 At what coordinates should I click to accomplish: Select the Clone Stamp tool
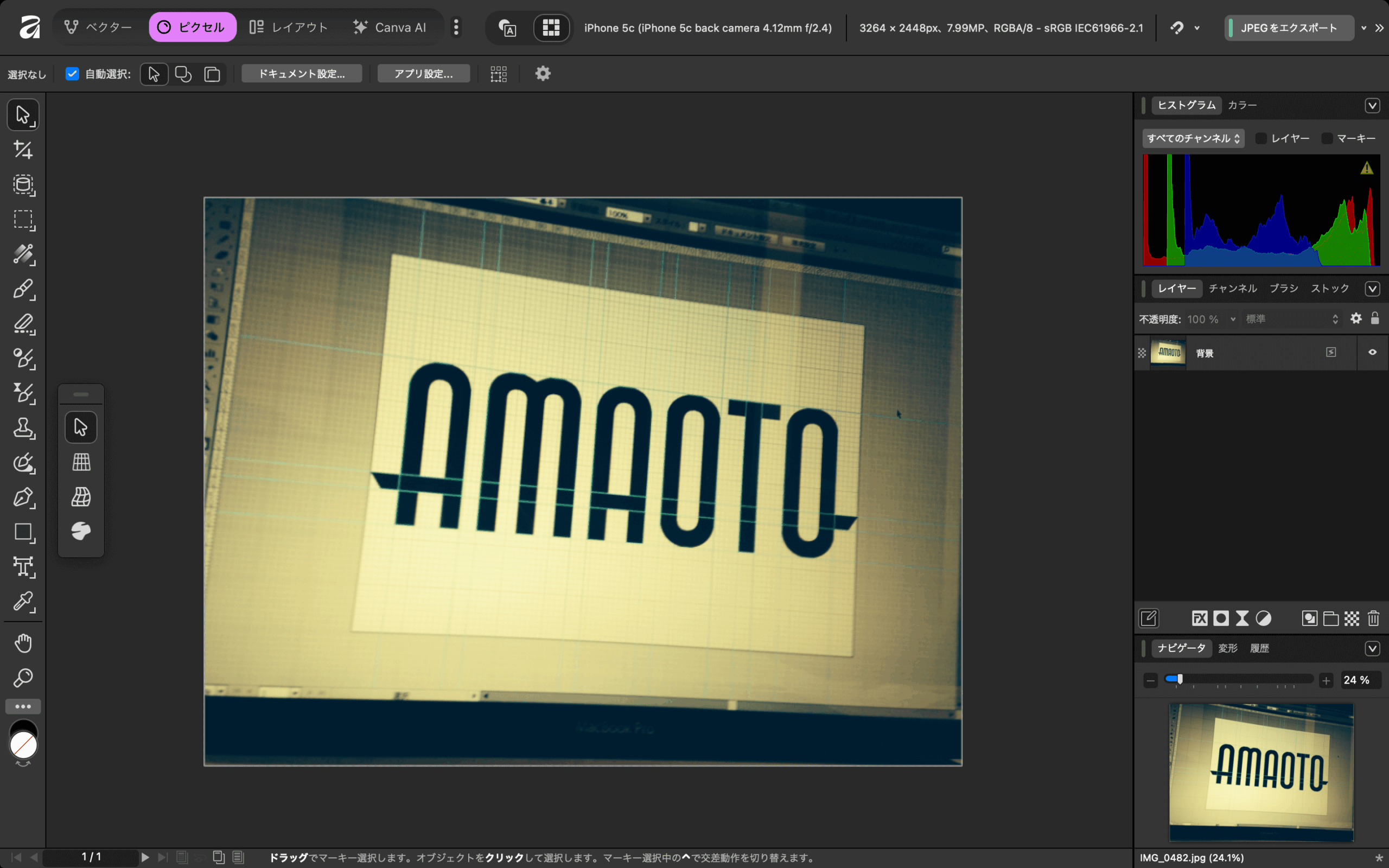tap(23, 427)
